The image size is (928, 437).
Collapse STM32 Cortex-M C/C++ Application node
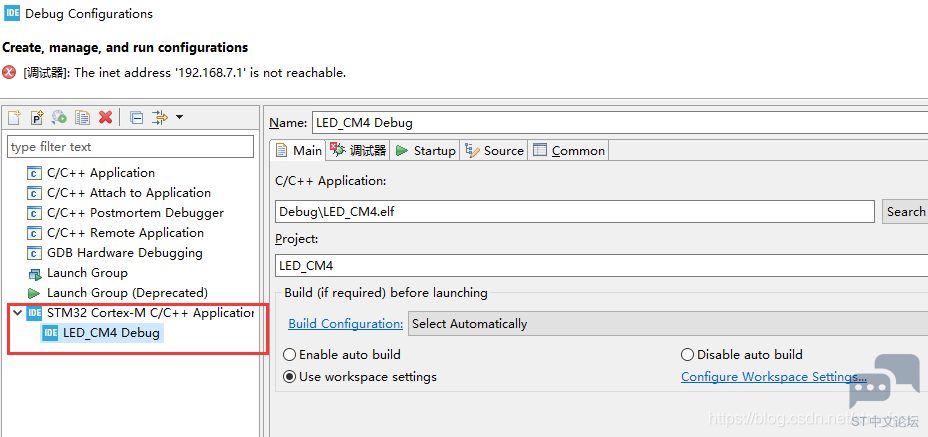tap(17, 313)
